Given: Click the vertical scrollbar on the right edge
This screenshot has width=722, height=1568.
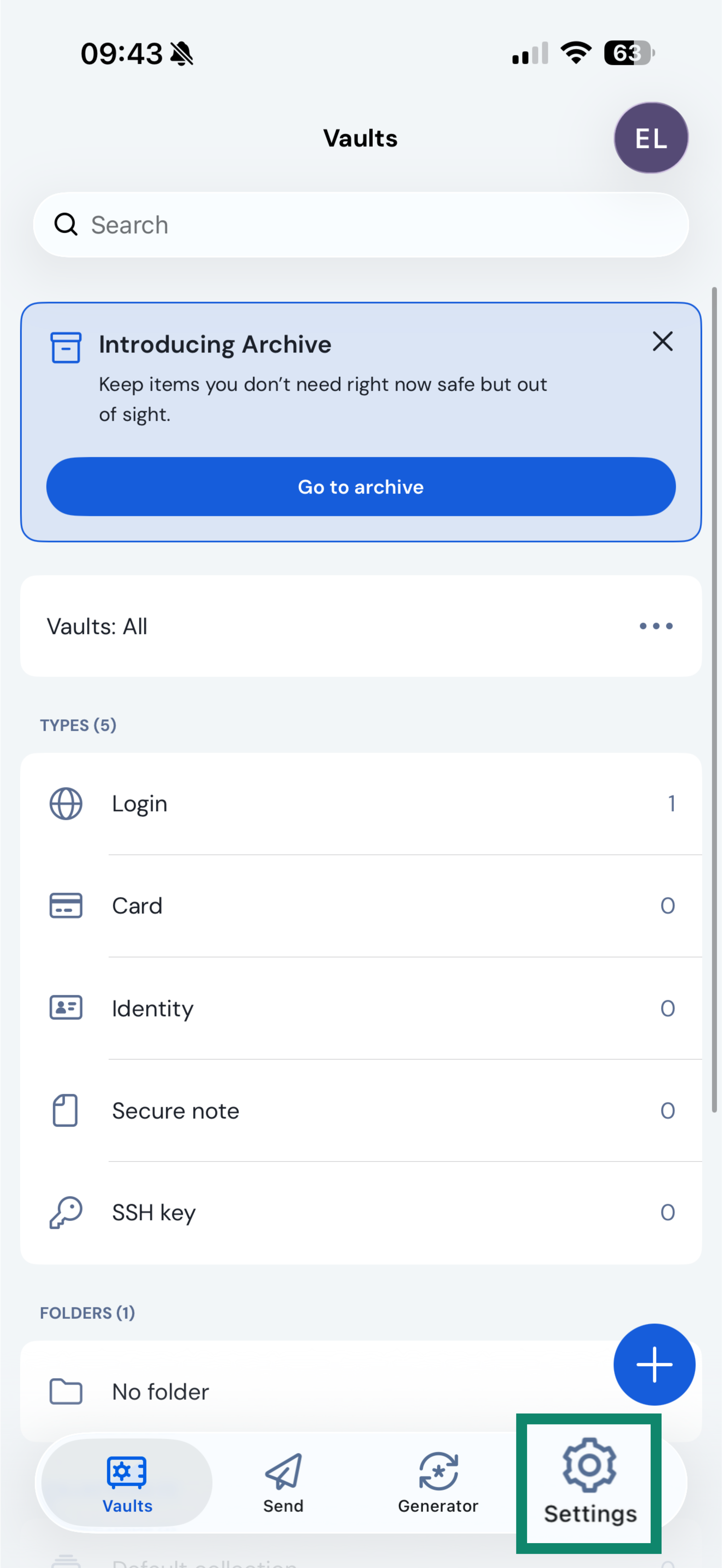Looking at the screenshot, I should point(715,700).
